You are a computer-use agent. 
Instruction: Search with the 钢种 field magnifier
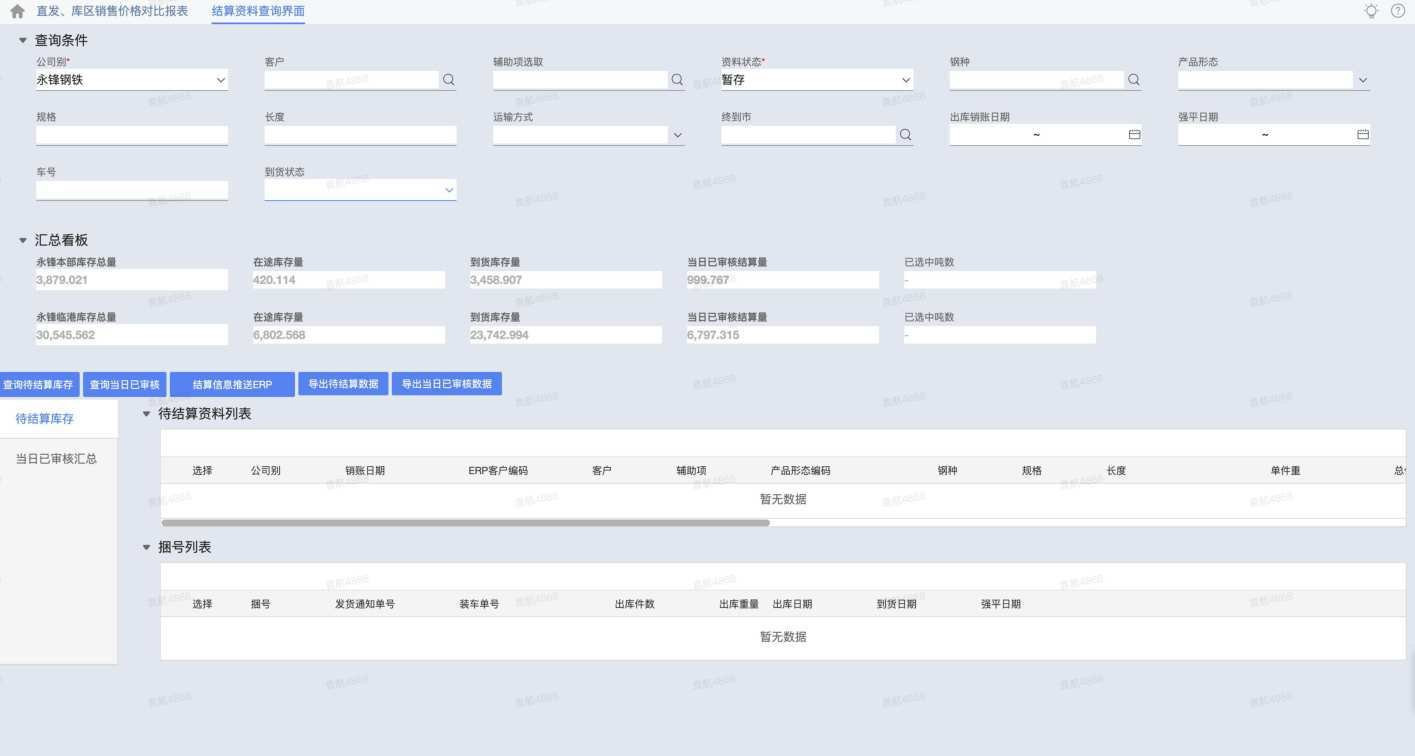click(1133, 80)
